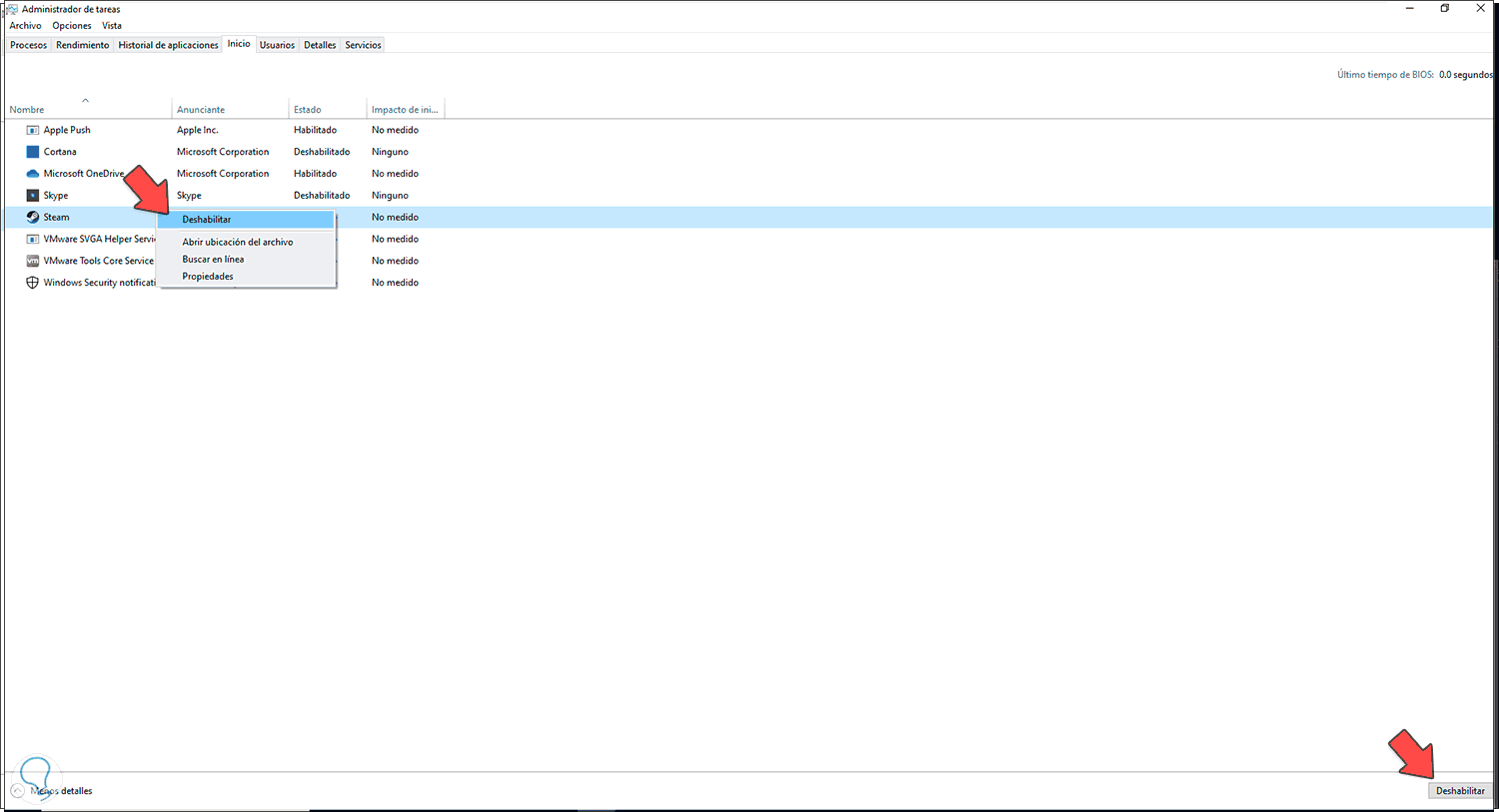Click the VMware SVGA Helper icon
The image size is (1499, 812).
click(x=33, y=239)
